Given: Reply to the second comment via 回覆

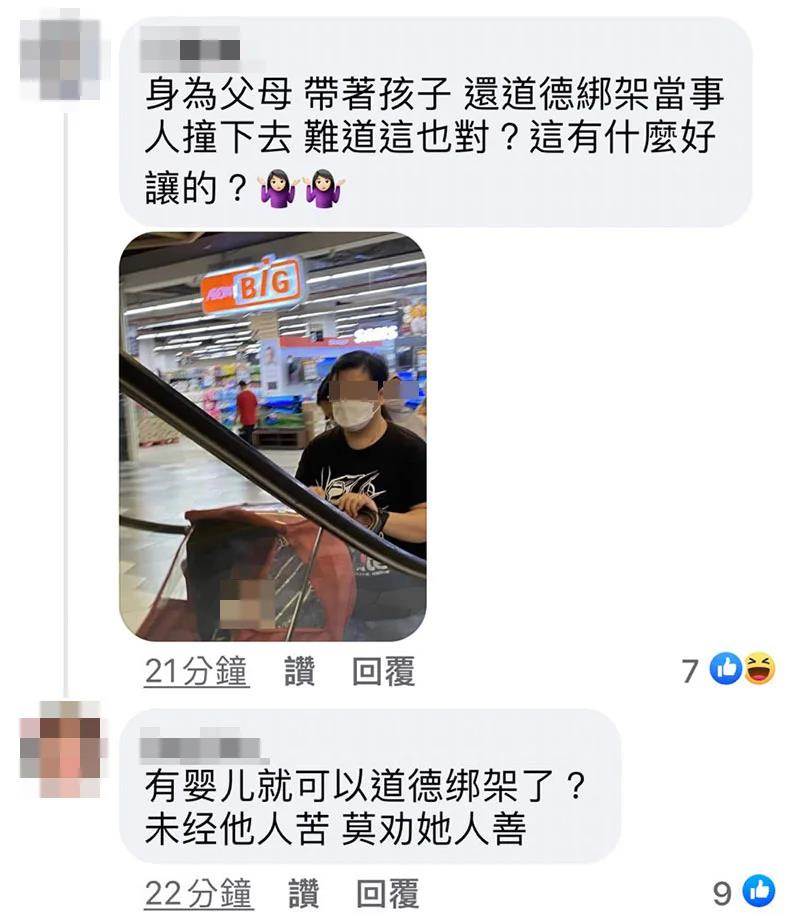Looking at the screenshot, I should (x=387, y=894).
